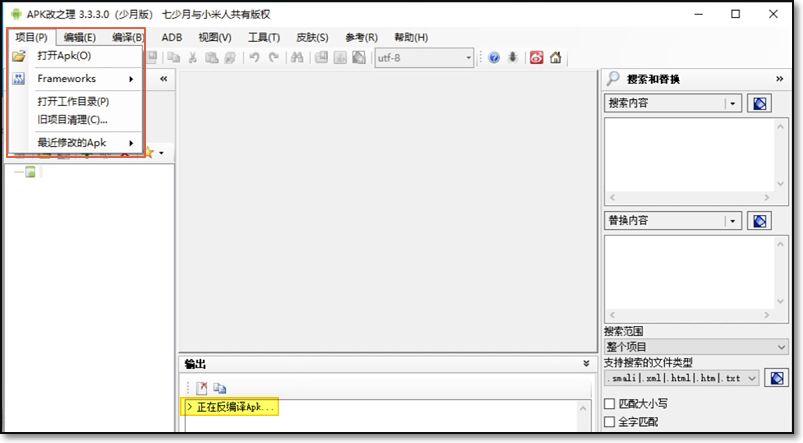
Task: Open the 帮助(H) menu
Action: coord(411,37)
